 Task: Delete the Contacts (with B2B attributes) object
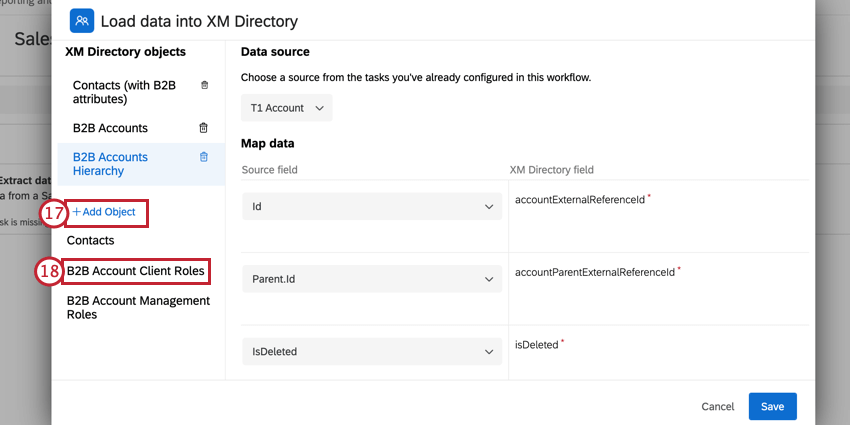click(204, 85)
